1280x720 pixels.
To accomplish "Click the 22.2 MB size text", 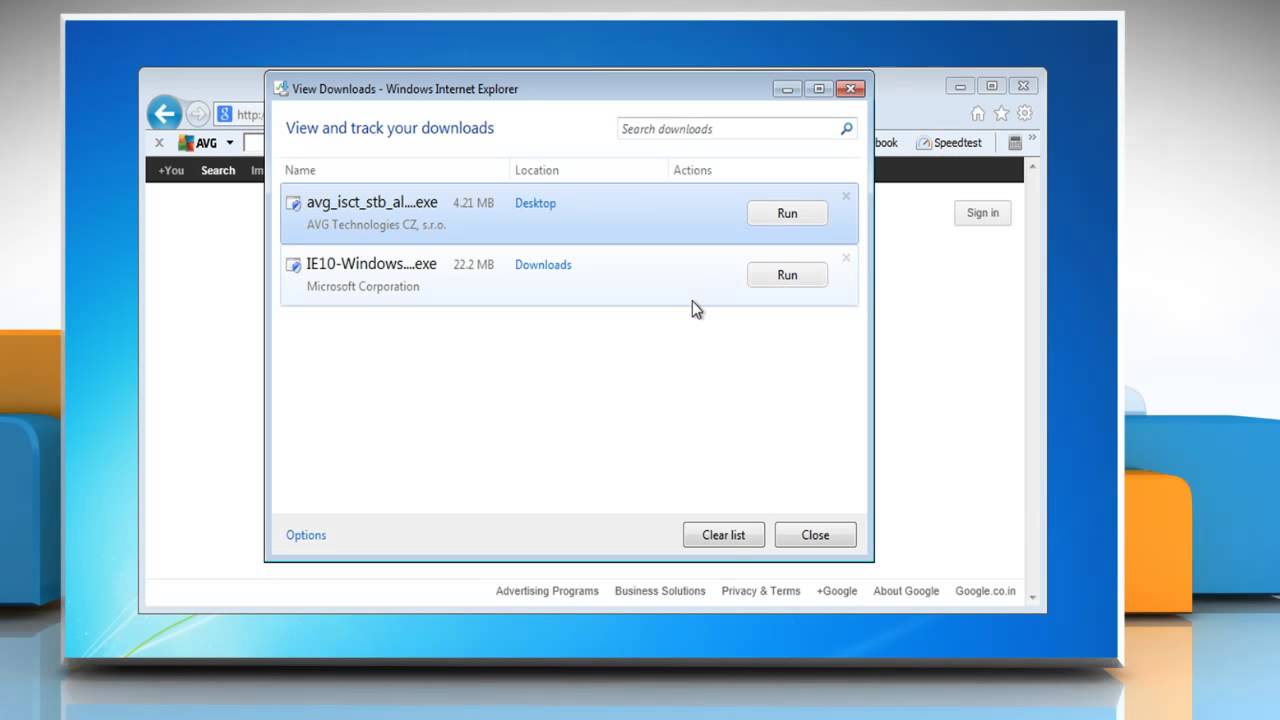I will 473,265.
